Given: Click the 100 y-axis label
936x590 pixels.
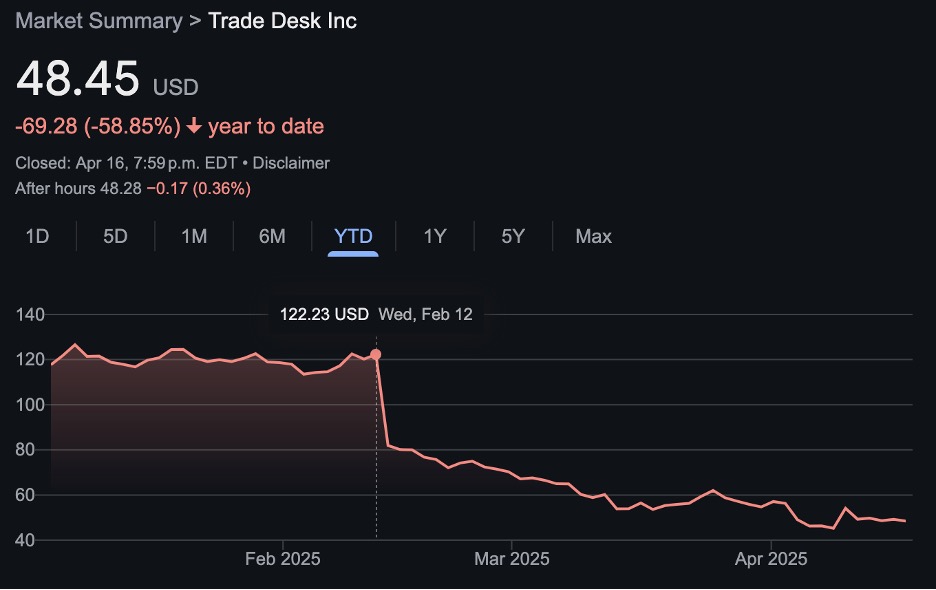Looking at the screenshot, I should point(30,405).
